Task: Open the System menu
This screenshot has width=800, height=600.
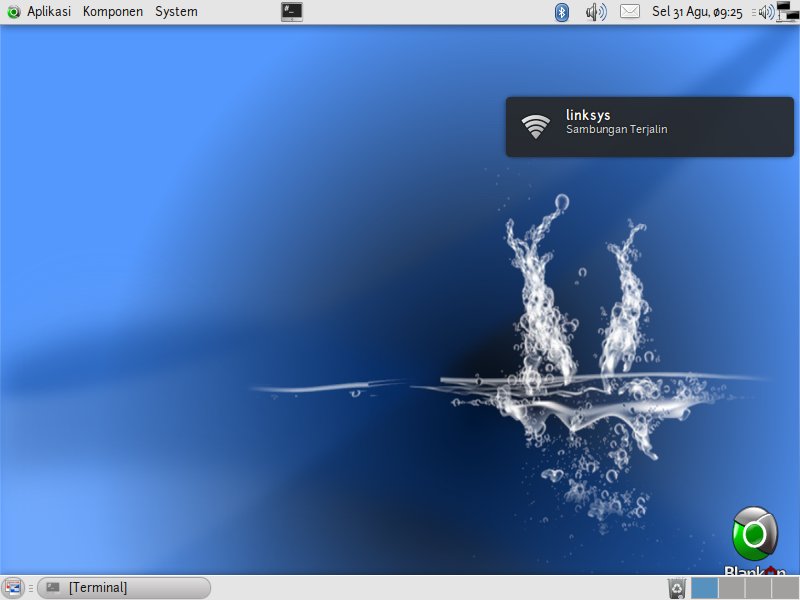Action: point(176,12)
